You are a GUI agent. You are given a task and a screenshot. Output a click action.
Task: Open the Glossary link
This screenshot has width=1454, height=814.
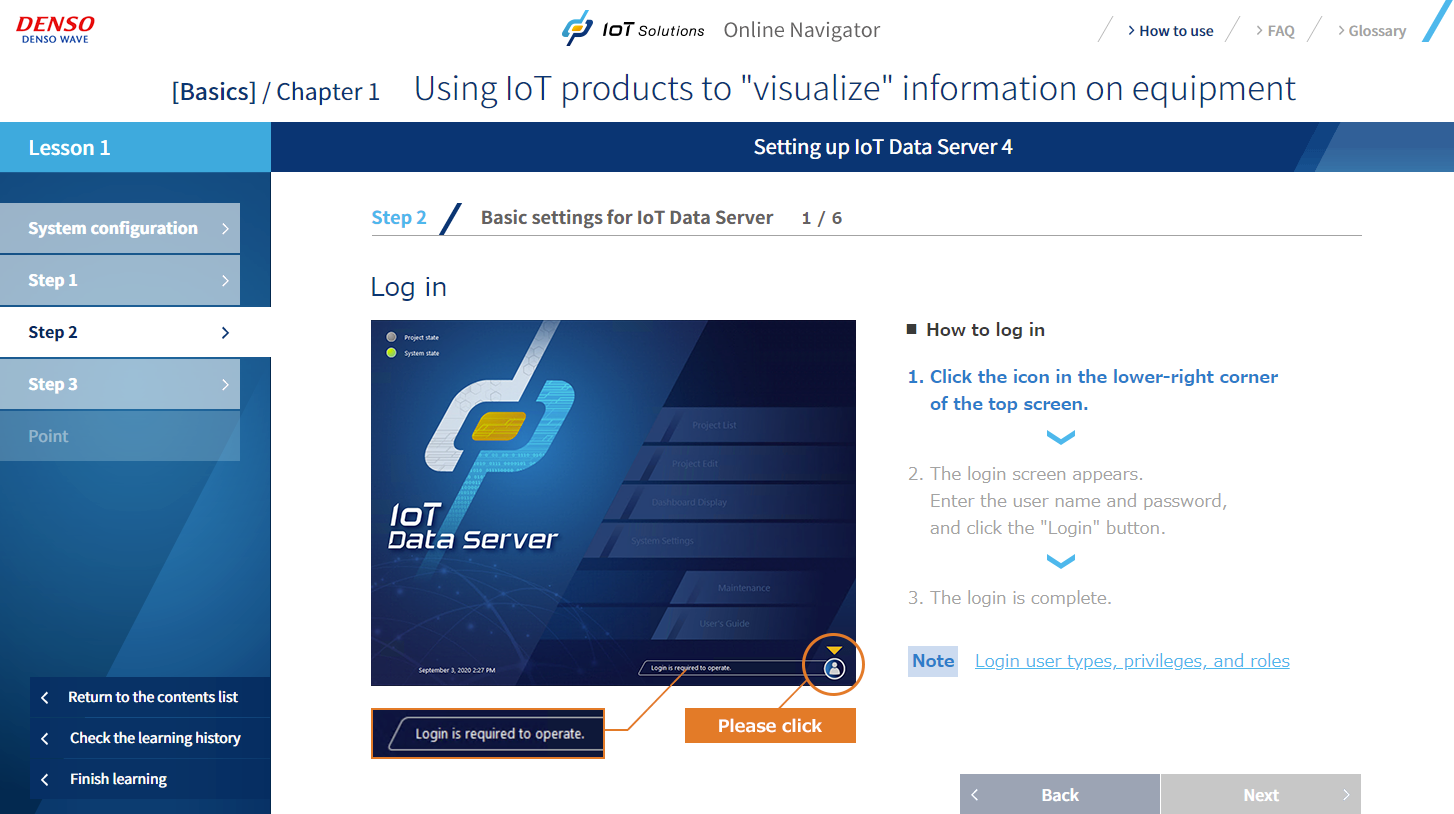coord(1372,31)
